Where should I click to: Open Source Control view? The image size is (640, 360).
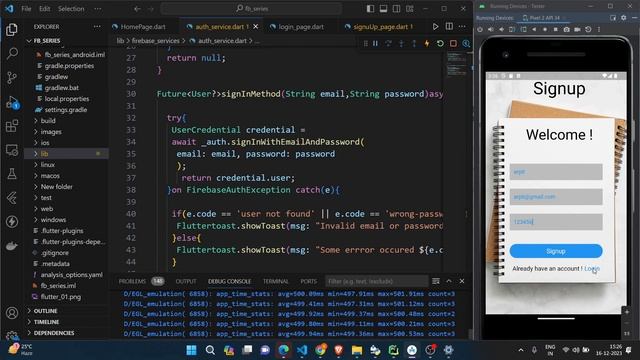(12, 78)
